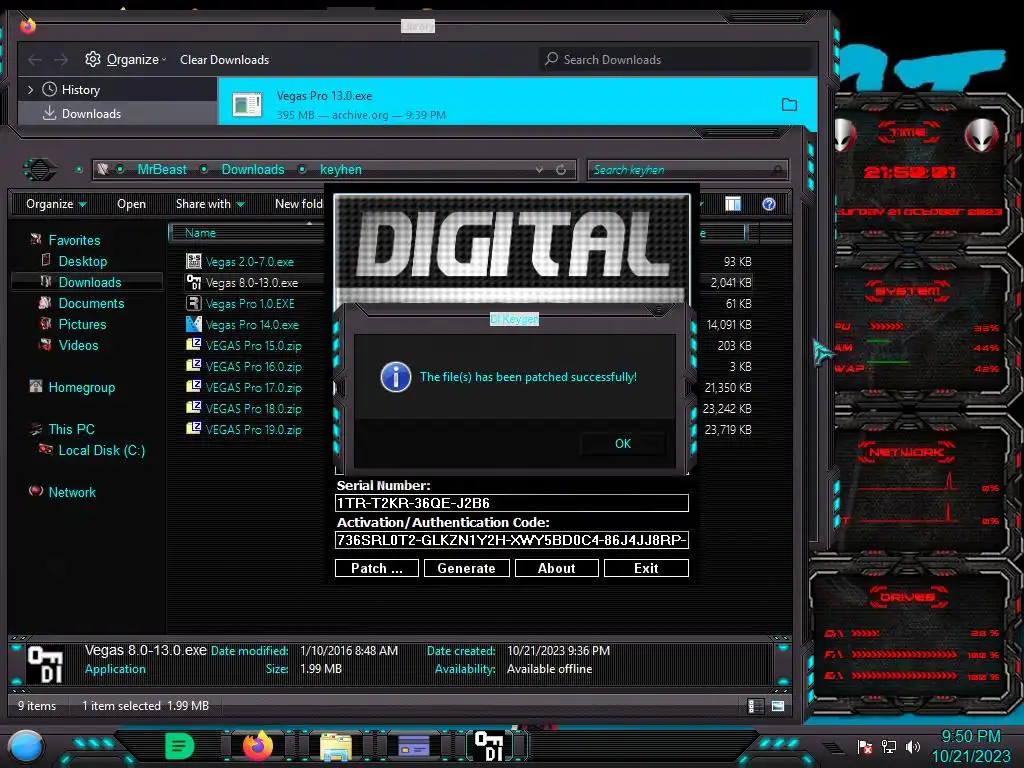Switch to large icons view in status bar
The width and height of the screenshot is (1024, 768).
tap(778, 705)
